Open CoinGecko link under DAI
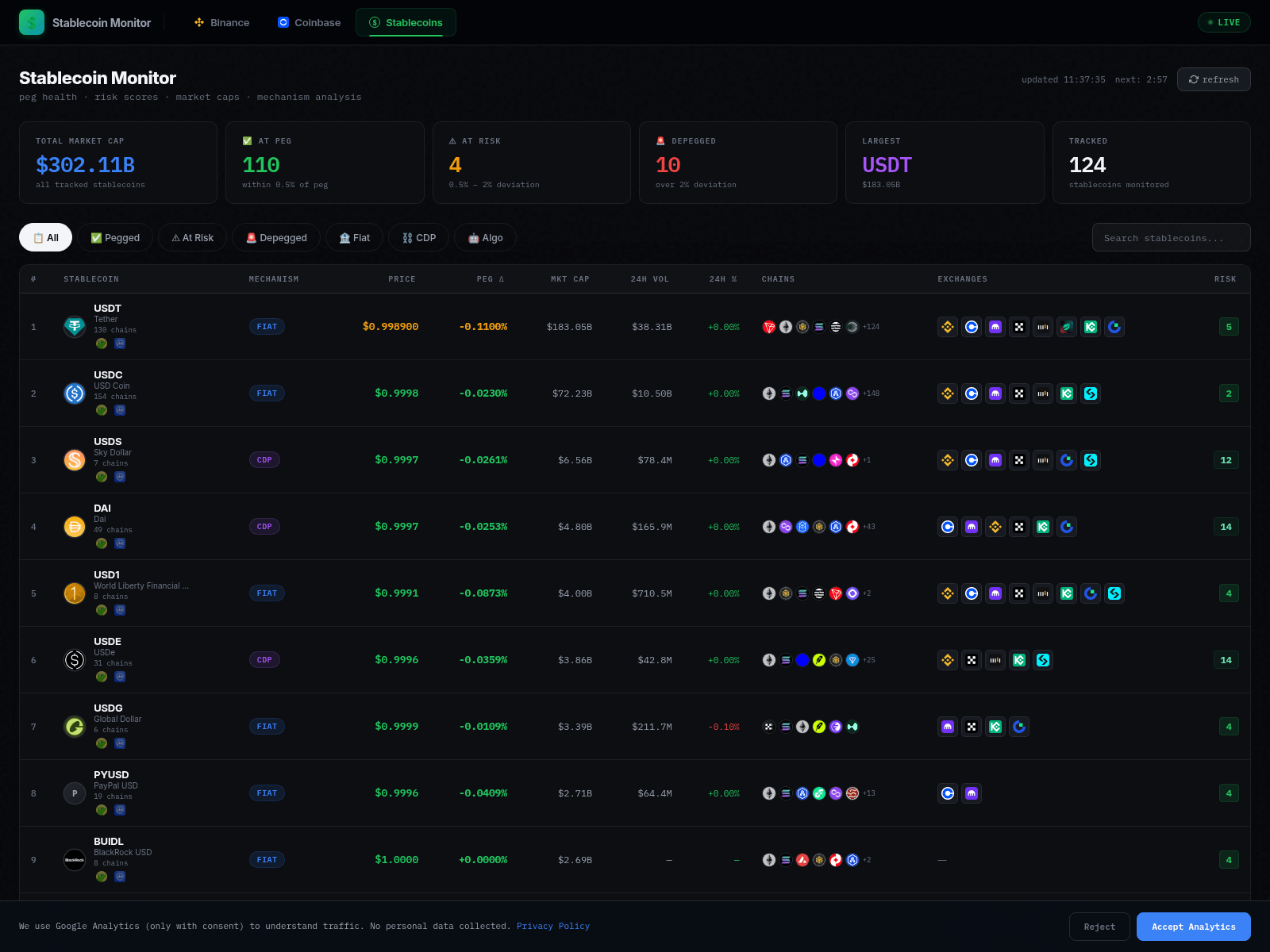 point(102,543)
